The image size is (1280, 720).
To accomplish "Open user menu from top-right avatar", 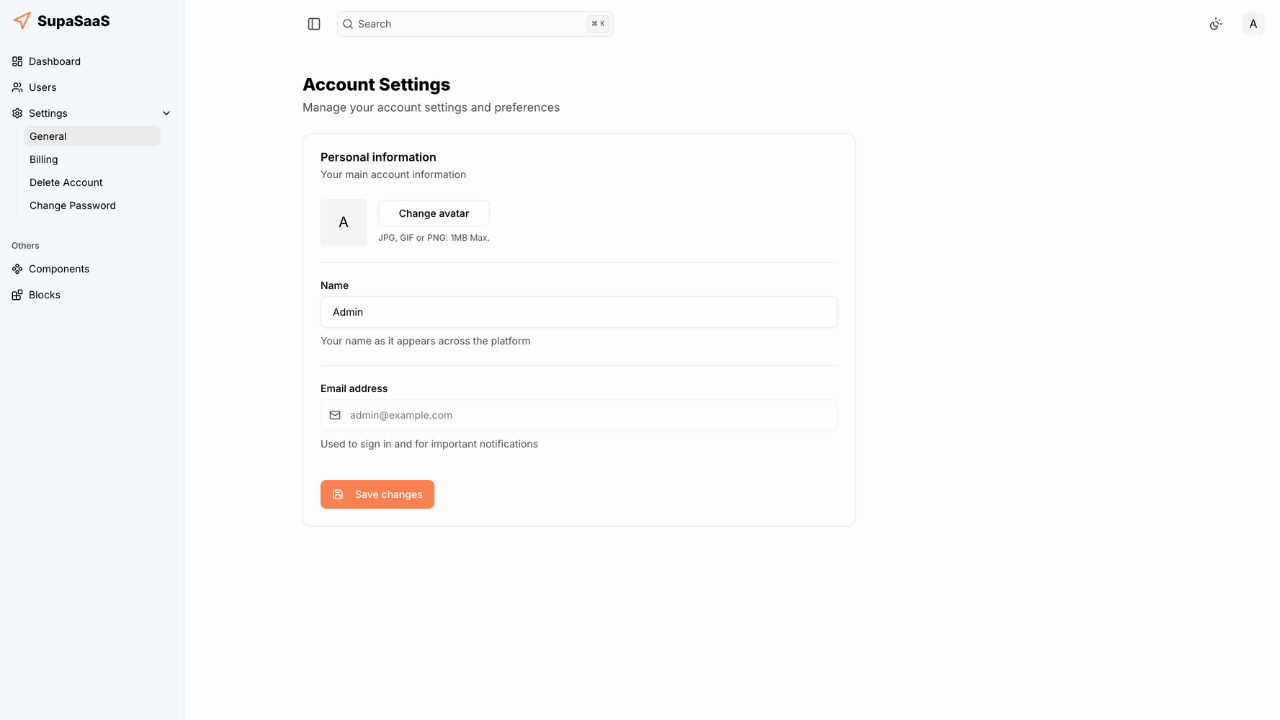I will 1253,24.
